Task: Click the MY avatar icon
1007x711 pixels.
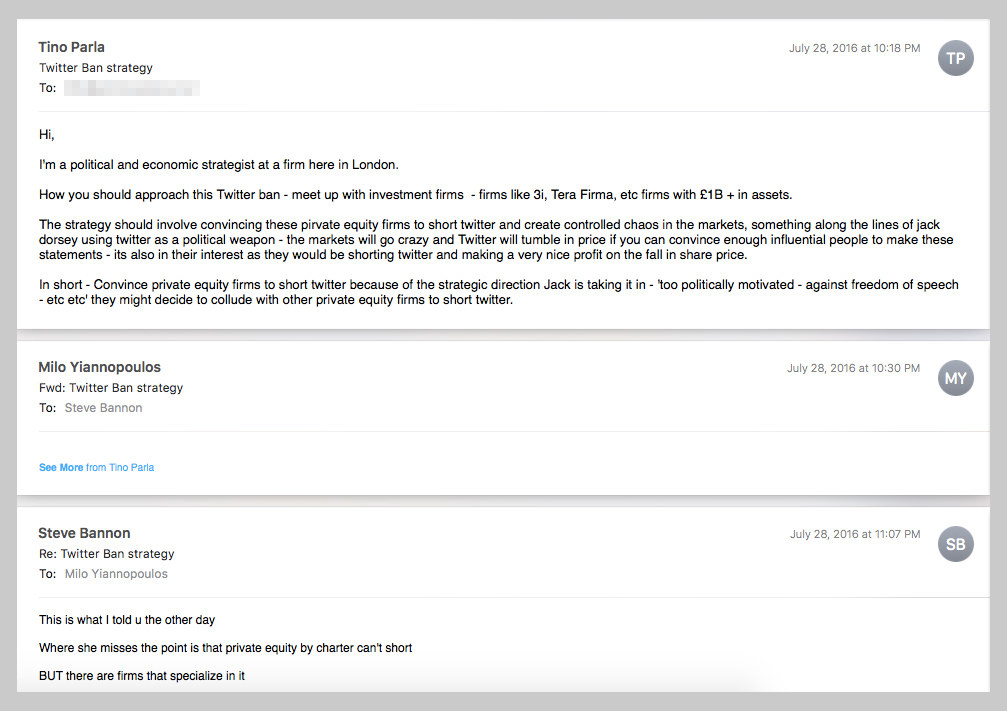Action: [x=956, y=378]
